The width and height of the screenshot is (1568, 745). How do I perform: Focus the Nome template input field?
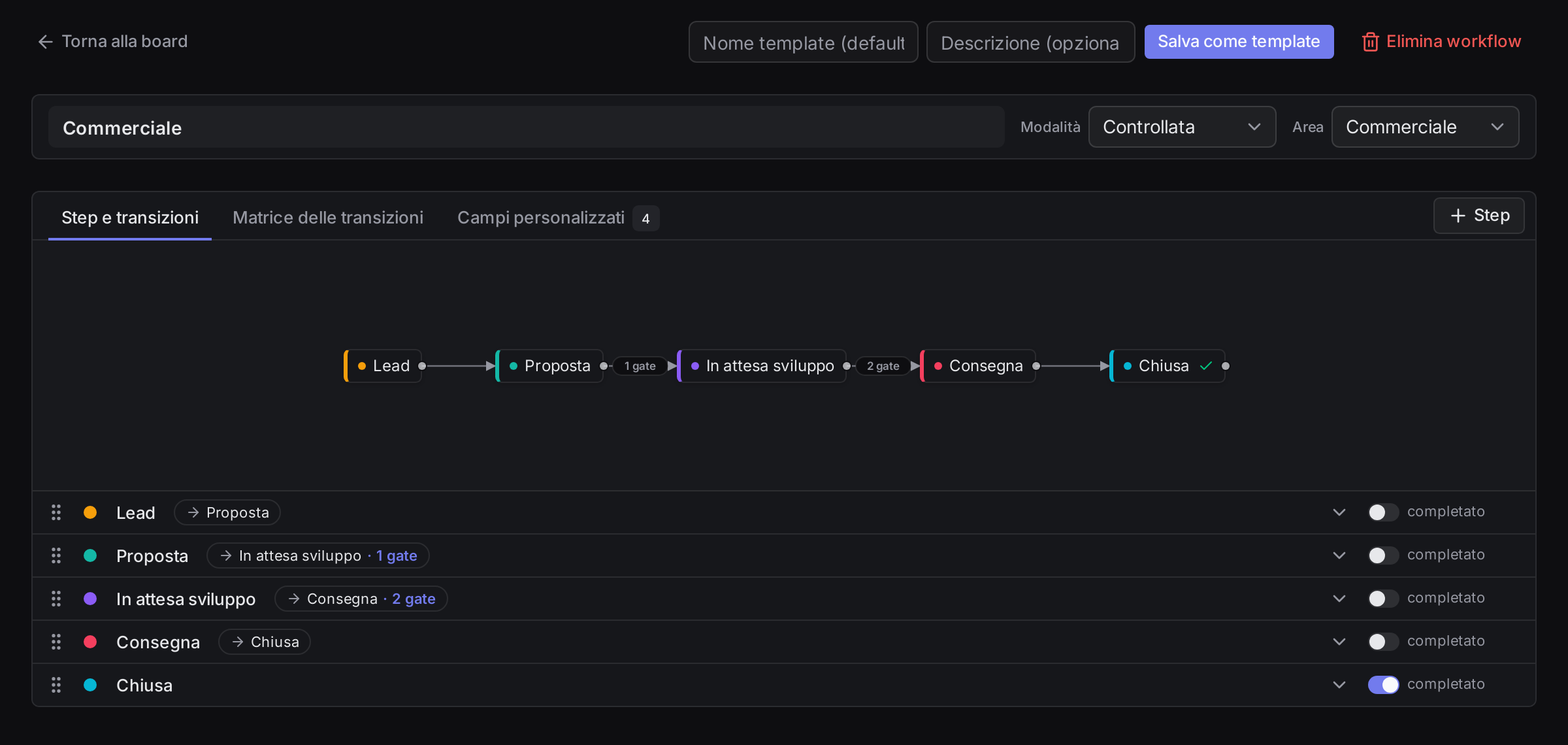pos(803,42)
